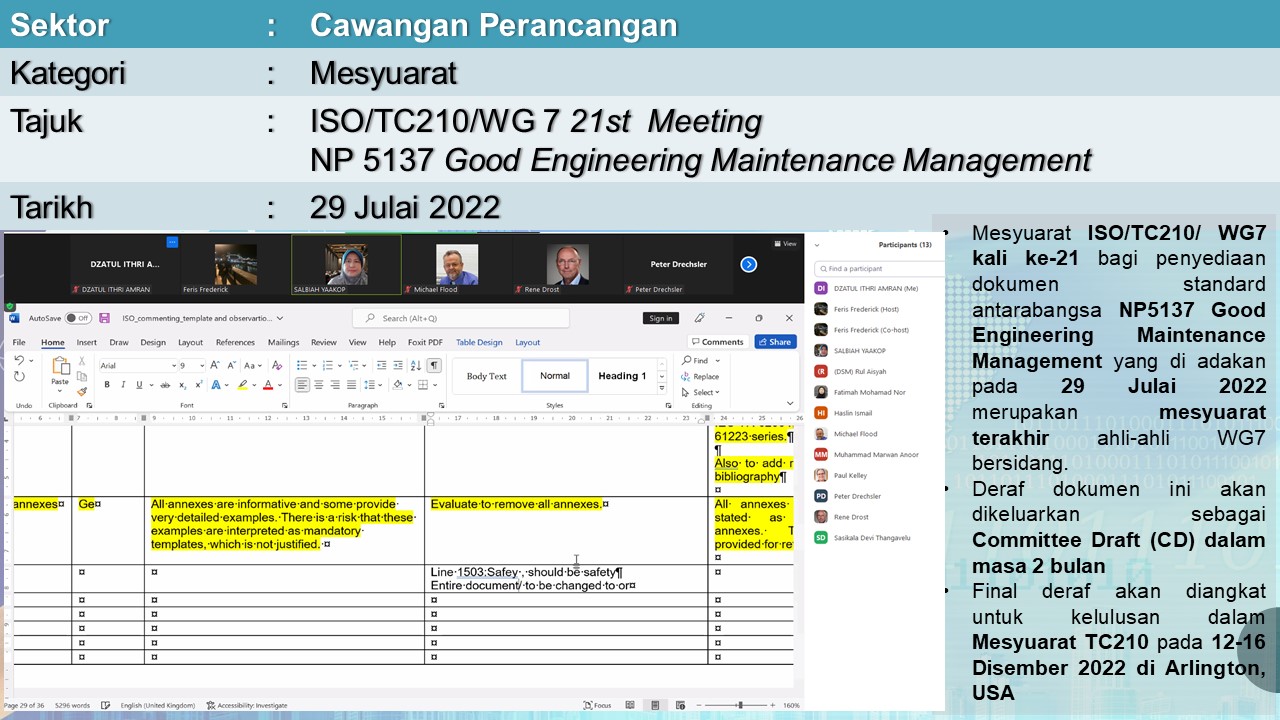1280x720 pixels.
Task: Click the Paste clipboard icon
Action: [60, 366]
